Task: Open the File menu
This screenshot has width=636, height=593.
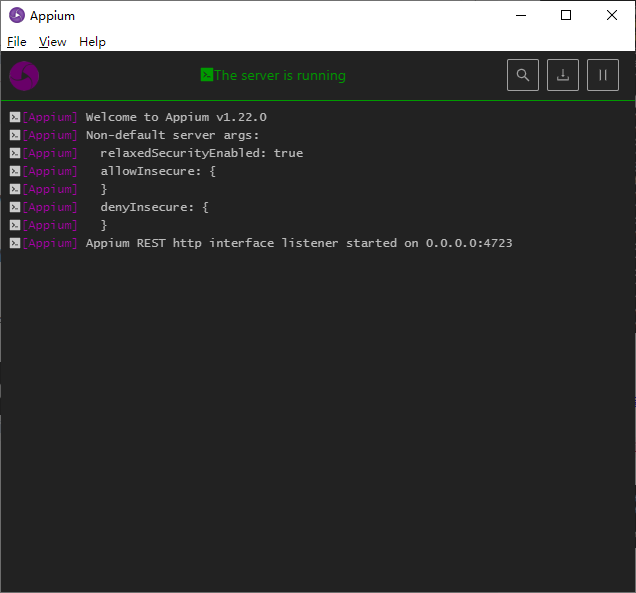Action: [x=17, y=42]
